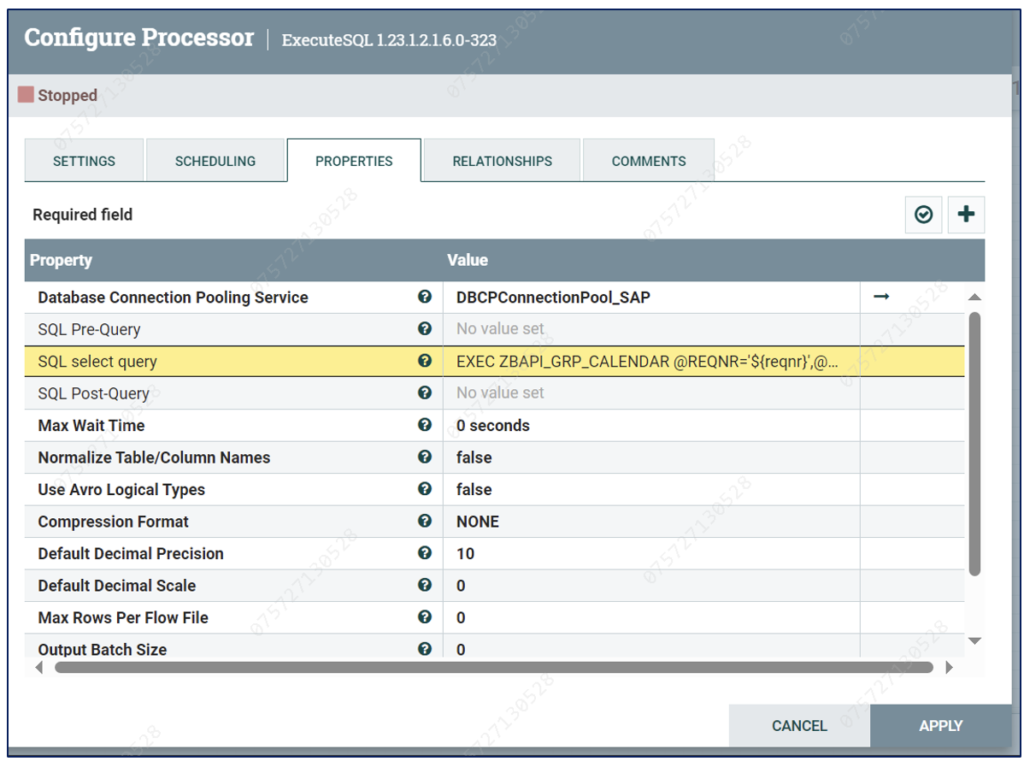This screenshot has width=1024, height=761.
Task: Click the horizontal scrollbar right arrow
Action: click(949, 667)
